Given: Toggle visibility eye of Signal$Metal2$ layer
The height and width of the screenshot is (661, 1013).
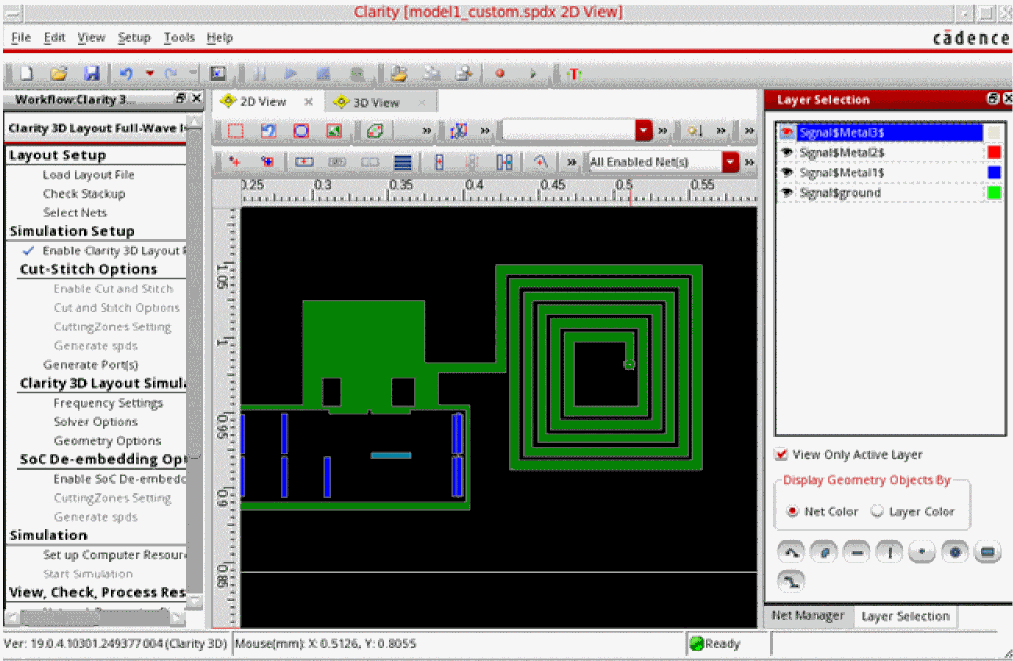Looking at the screenshot, I should [x=787, y=152].
